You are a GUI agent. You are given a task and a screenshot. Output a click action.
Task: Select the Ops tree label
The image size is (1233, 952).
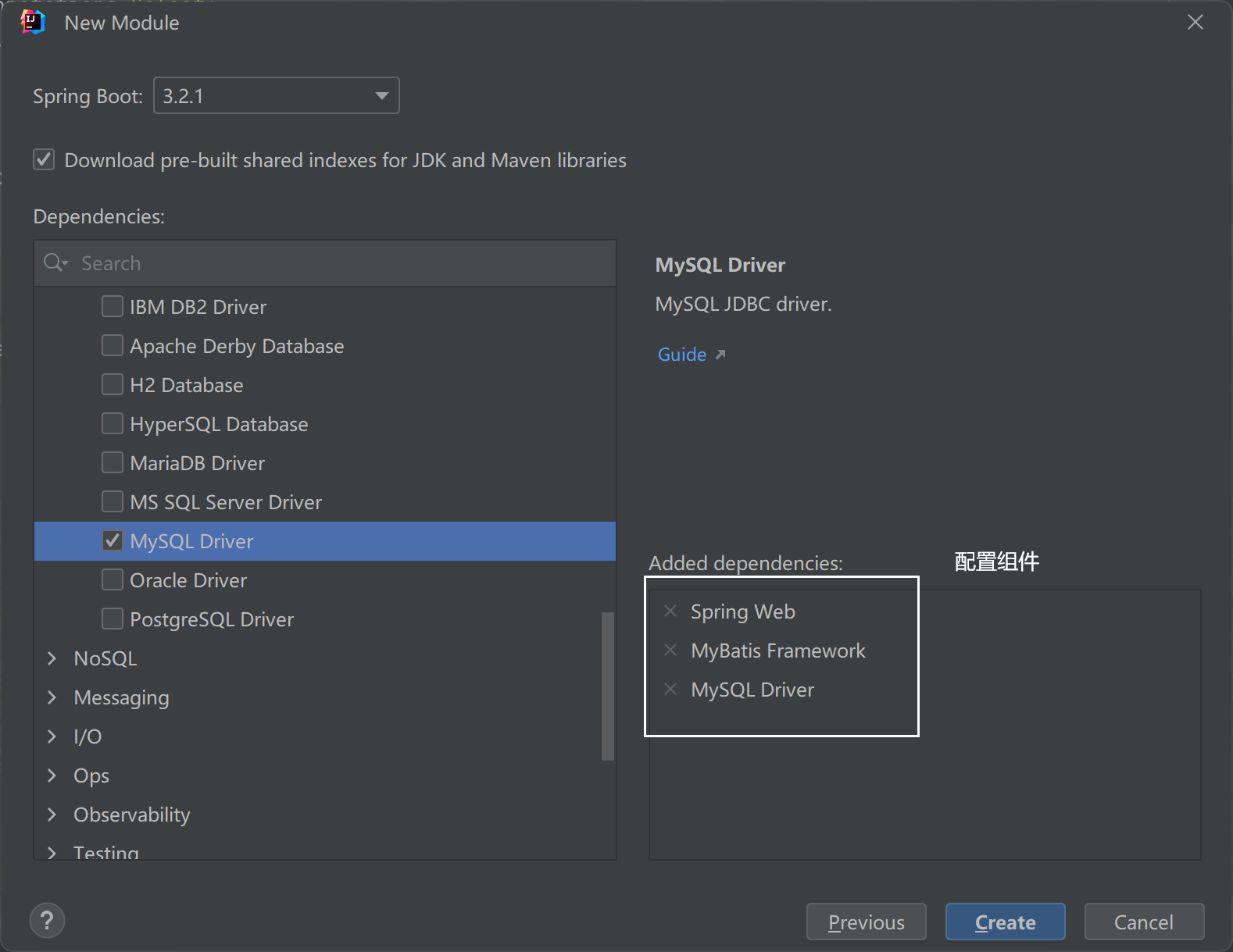pyautogui.click(x=91, y=776)
